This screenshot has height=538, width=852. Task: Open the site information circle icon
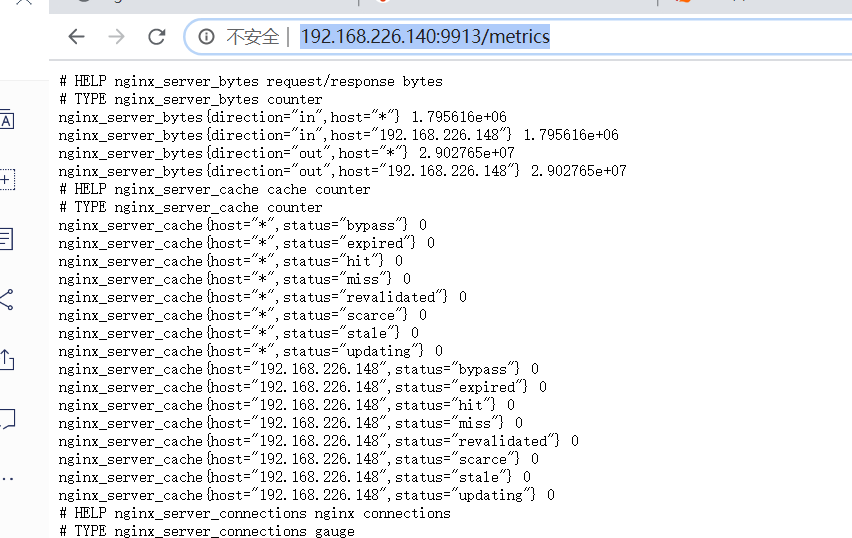pyautogui.click(x=206, y=37)
